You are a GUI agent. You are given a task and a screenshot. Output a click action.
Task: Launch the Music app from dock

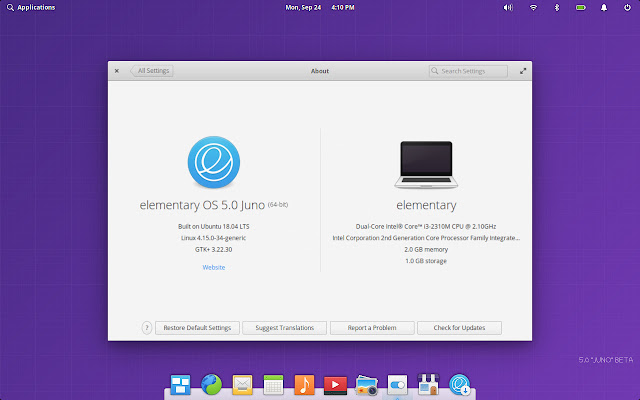304,384
